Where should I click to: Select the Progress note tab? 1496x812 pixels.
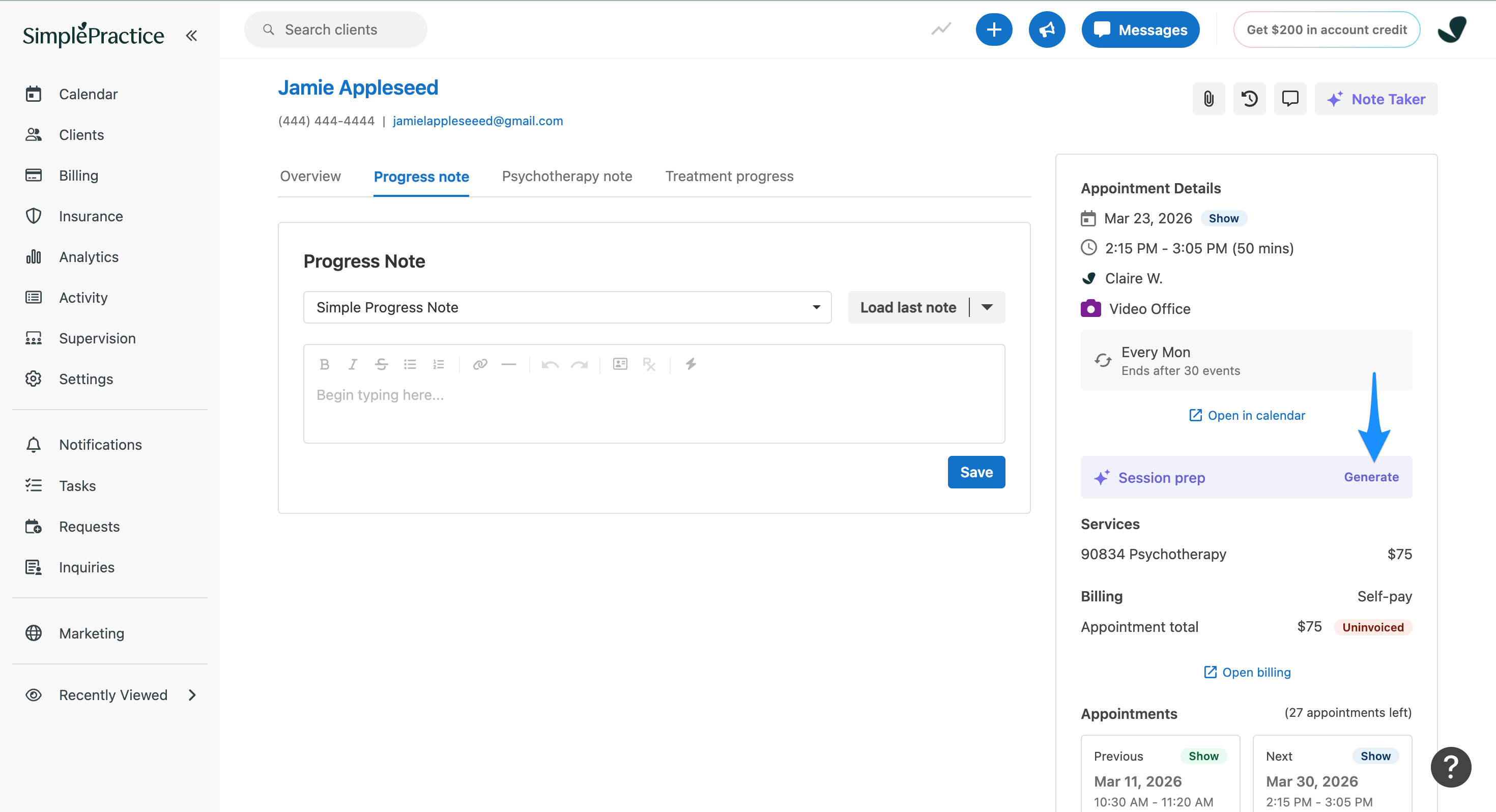(421, 177)
